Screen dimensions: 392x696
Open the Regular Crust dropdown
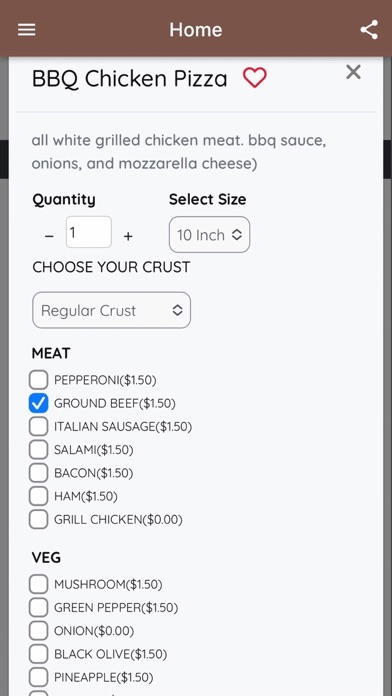click(x=111, y=310)
